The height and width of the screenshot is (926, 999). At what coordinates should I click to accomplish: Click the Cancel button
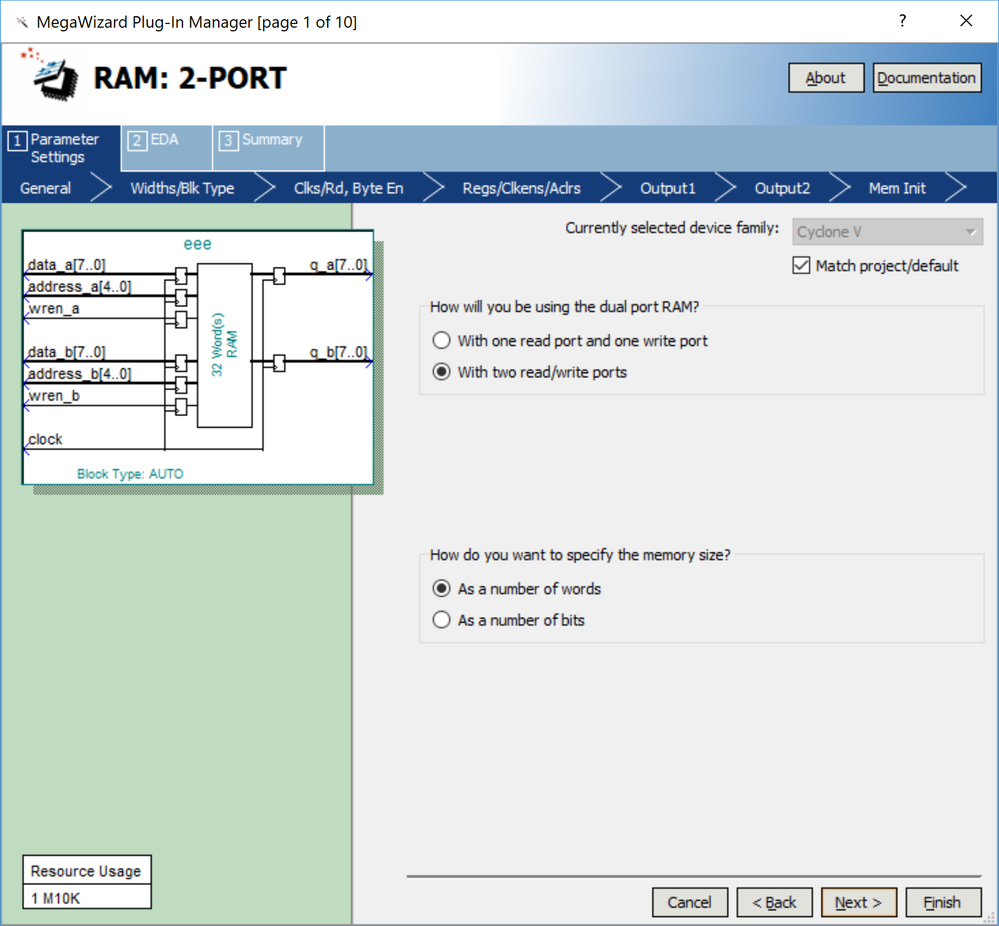[x=689, y=902]
